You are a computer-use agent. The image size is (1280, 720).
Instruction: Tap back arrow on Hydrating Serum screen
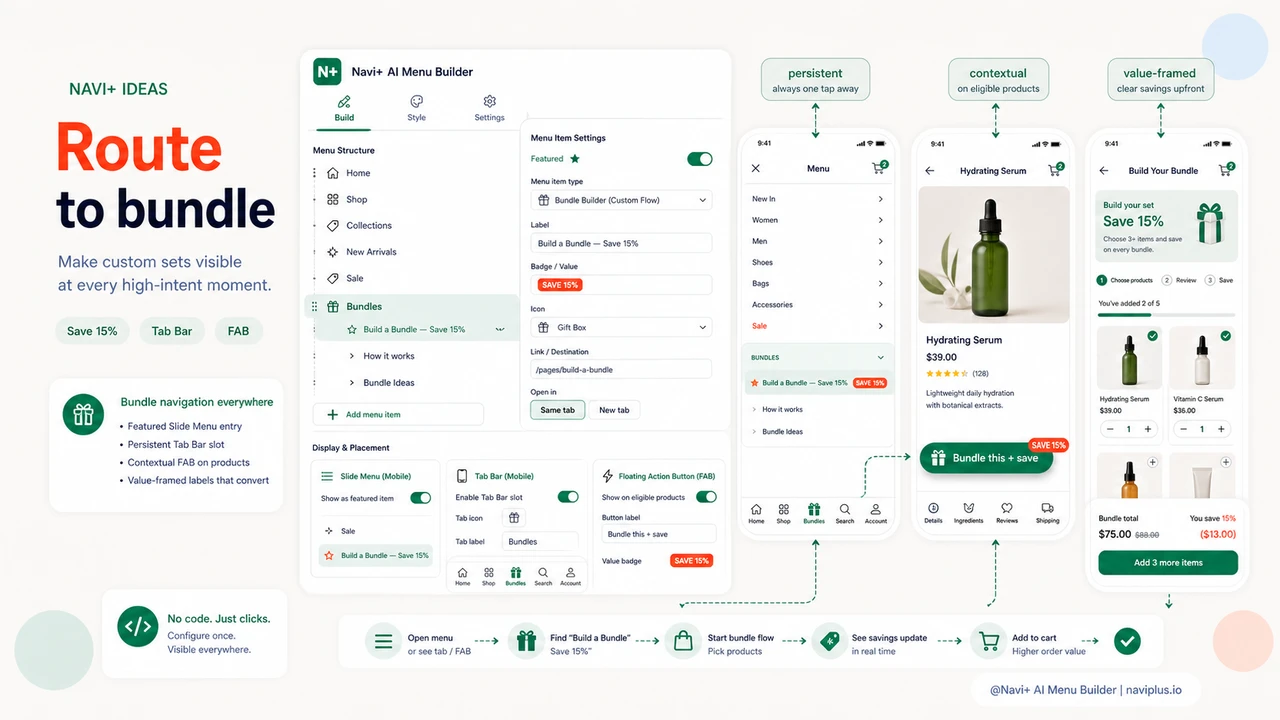930,171
